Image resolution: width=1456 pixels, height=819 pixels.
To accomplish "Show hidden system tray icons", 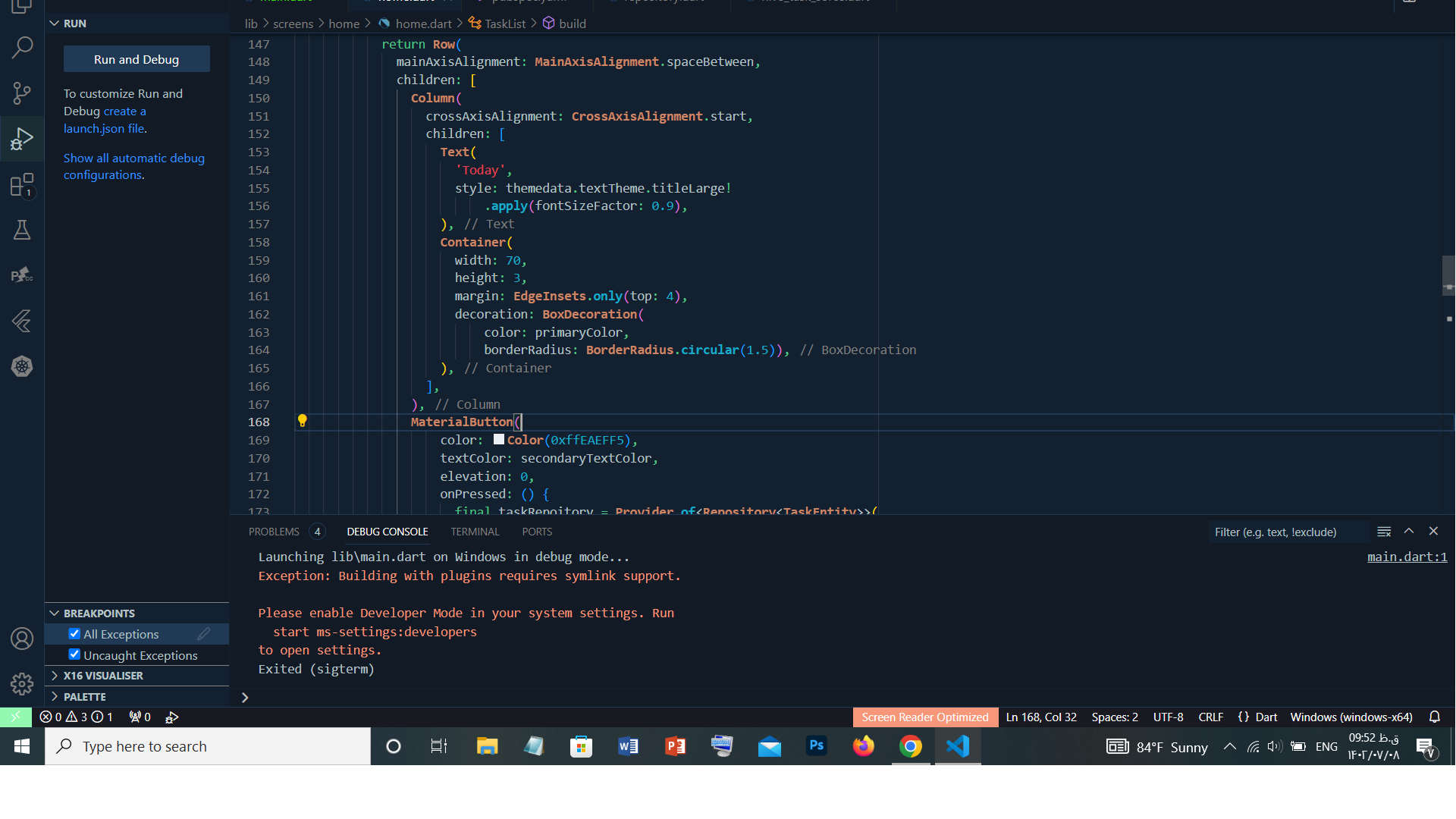I will [x=1229, y=746].
